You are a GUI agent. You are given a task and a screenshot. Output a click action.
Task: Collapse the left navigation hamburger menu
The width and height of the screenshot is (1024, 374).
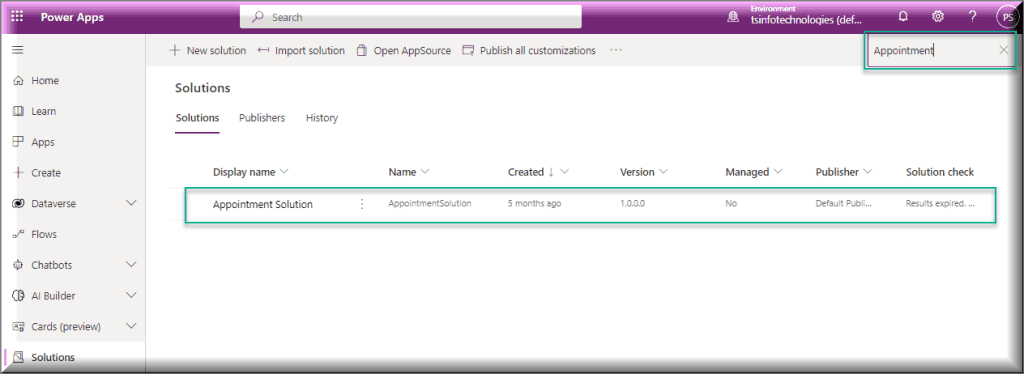tap(18, 50)
